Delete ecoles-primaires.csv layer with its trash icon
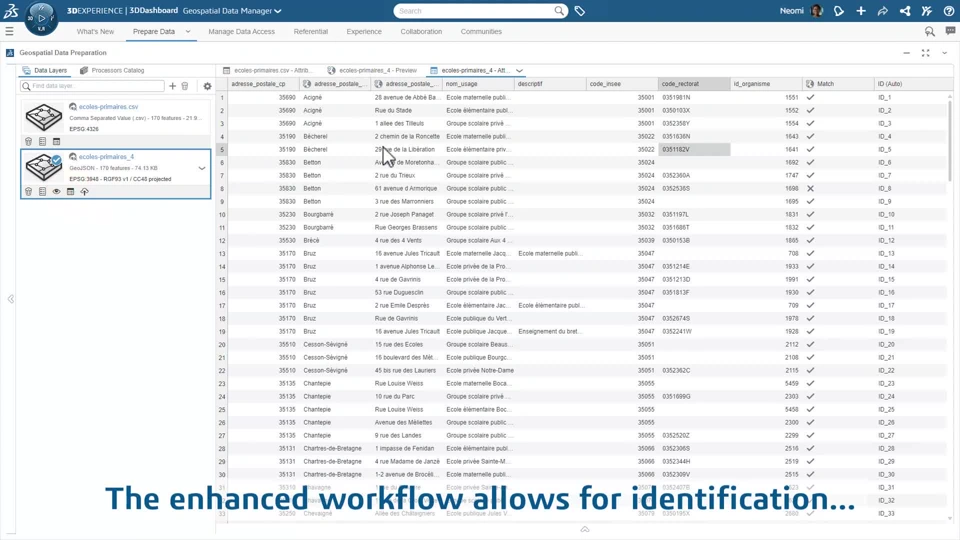 [28, 141]
